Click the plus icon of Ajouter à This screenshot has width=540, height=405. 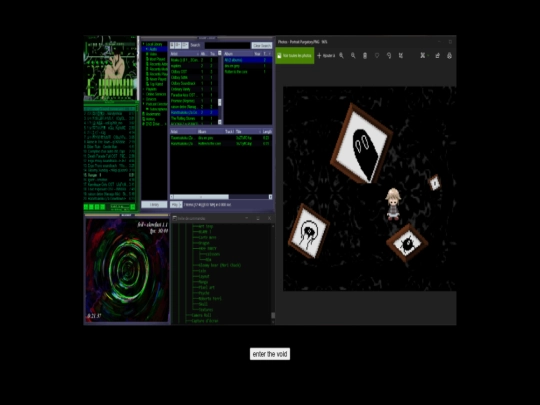pyautogui.click(x=319, y=55)
